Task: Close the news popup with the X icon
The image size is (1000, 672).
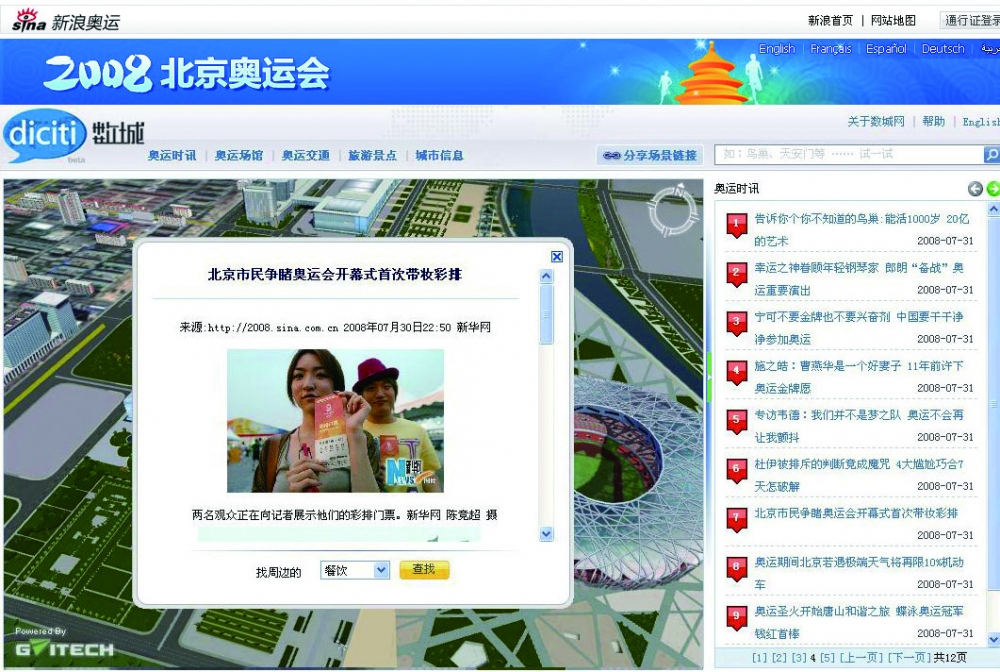Action: pyautogui.click(x=557, y=256)
